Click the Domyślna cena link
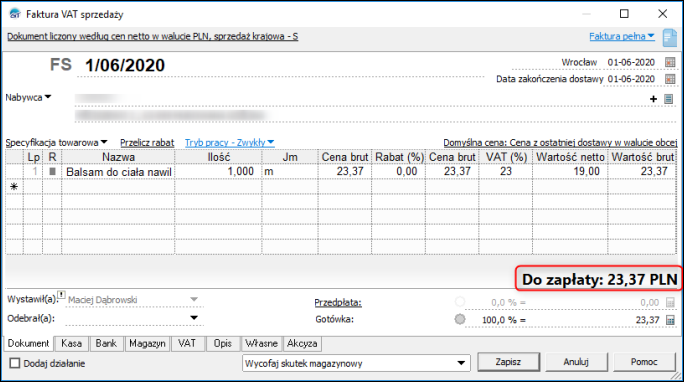 [560, 142]
